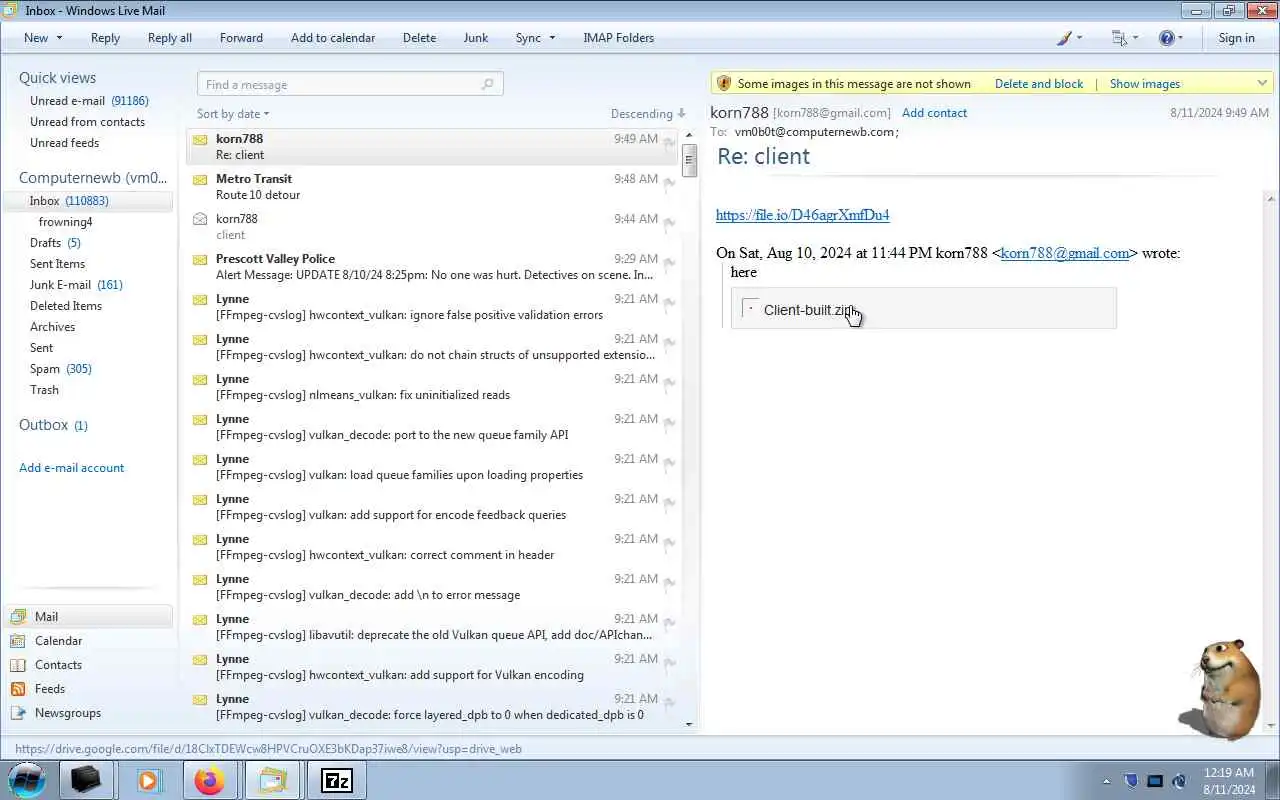This screenshot has width=1280, height=800.
Task: Open Firefox from the taskbar
Action: [210, 780]
